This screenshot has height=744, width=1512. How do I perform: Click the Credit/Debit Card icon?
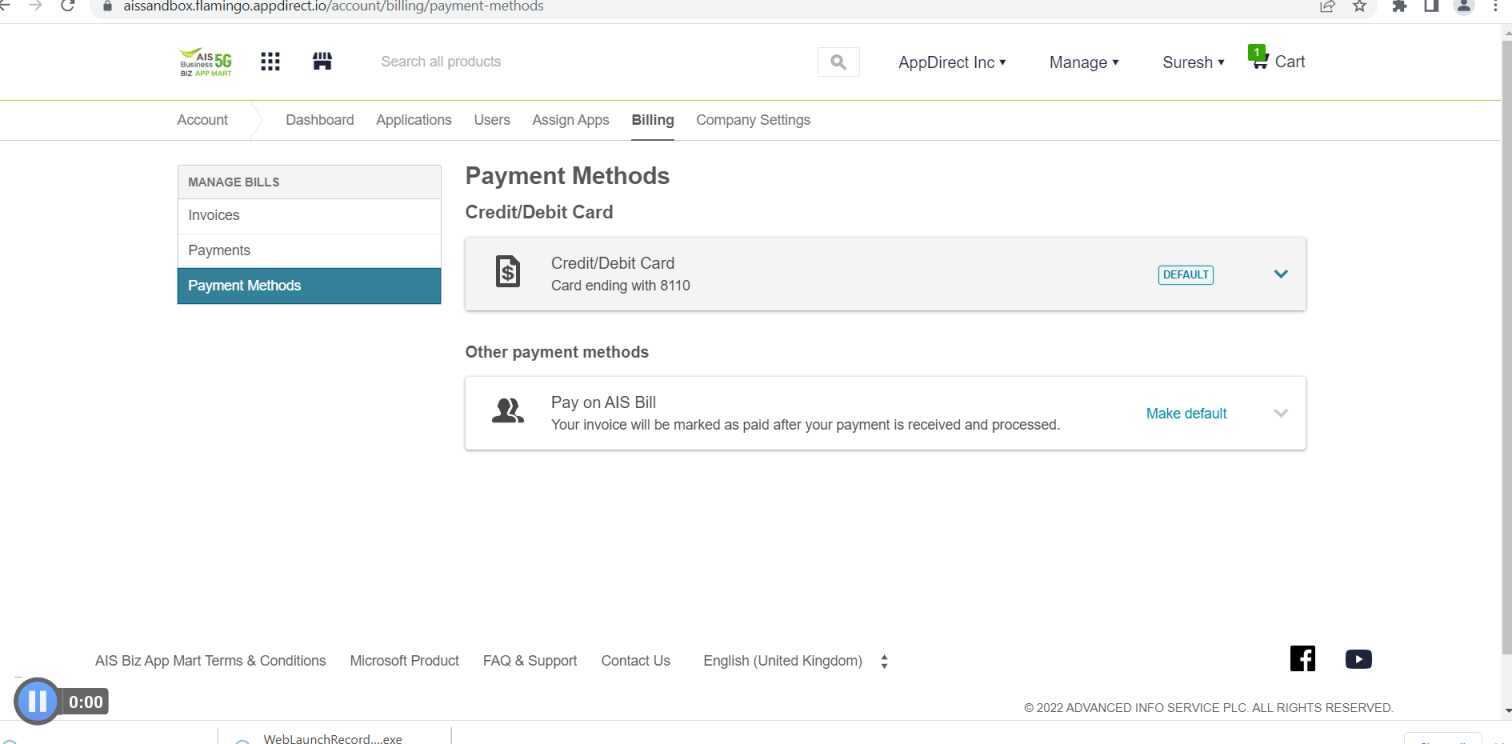507,271
